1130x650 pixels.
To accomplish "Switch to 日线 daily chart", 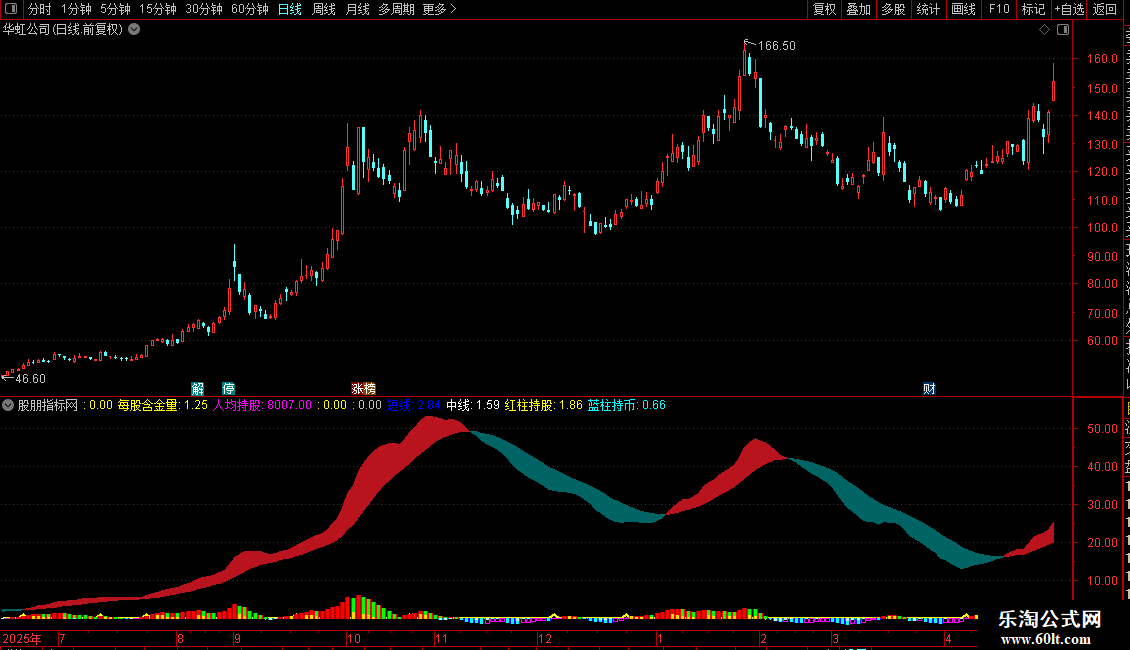I will click(x=290, y=9).
